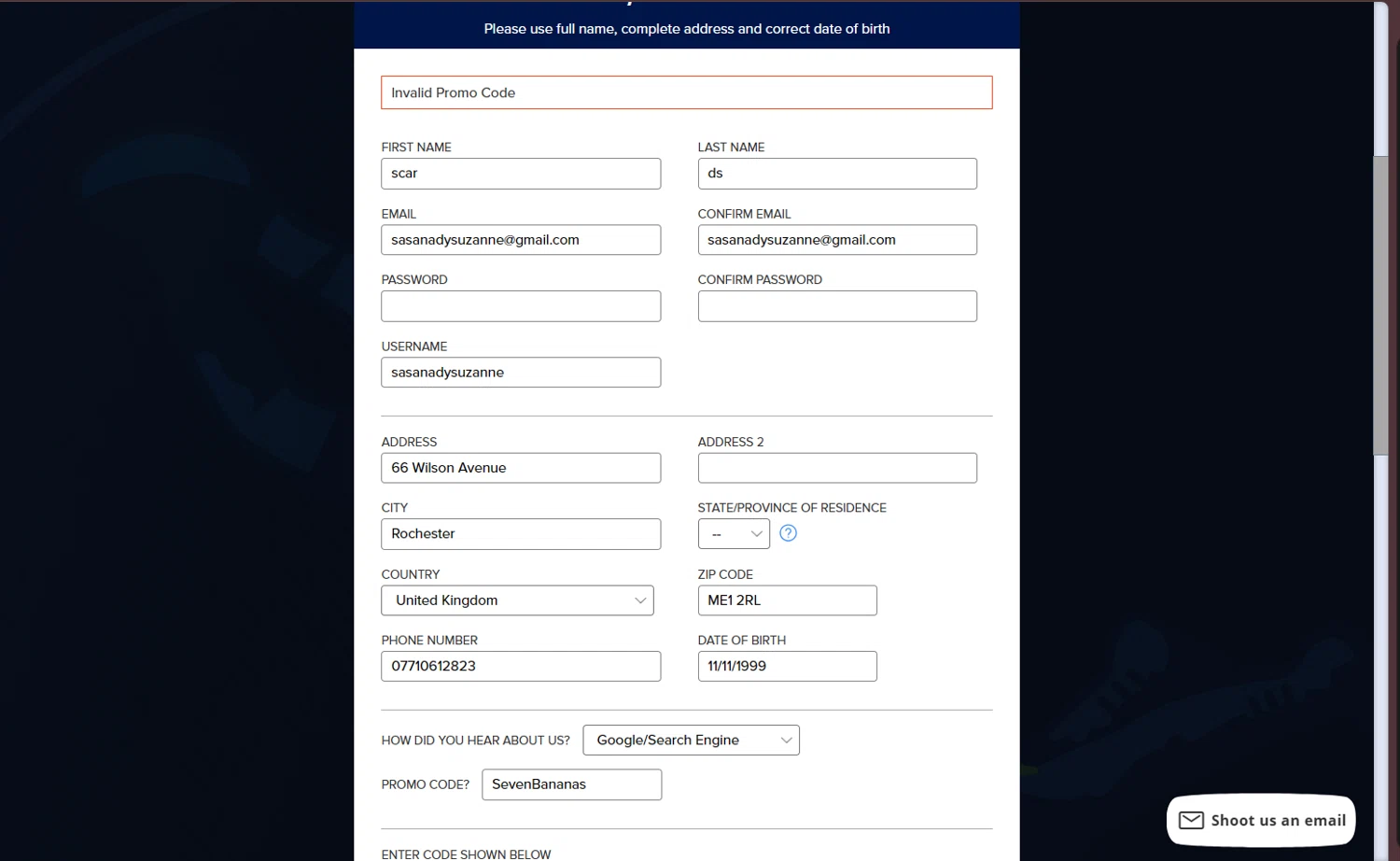Screen dimensions: 1400x861
Task: Click the STATE/PROVINCE OF RESIDENCE label
Action: coord(791,508)
